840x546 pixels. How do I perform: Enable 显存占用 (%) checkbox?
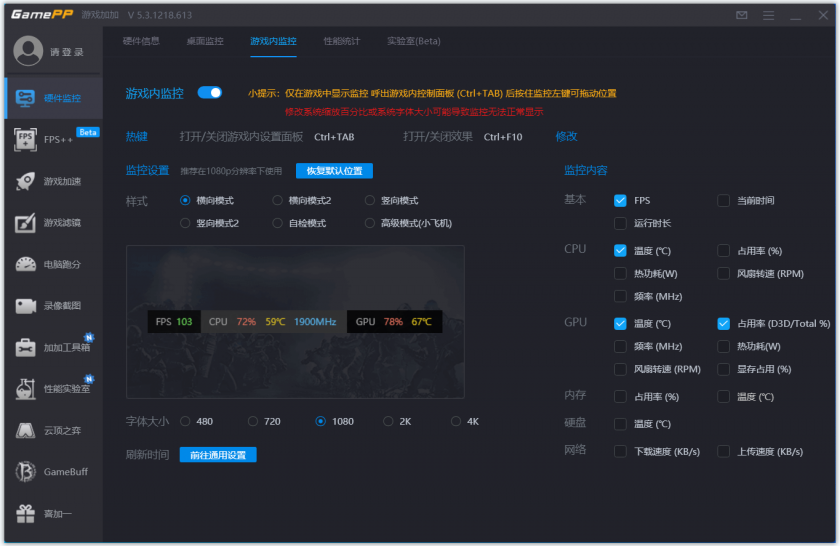click(x=724, y=369)
